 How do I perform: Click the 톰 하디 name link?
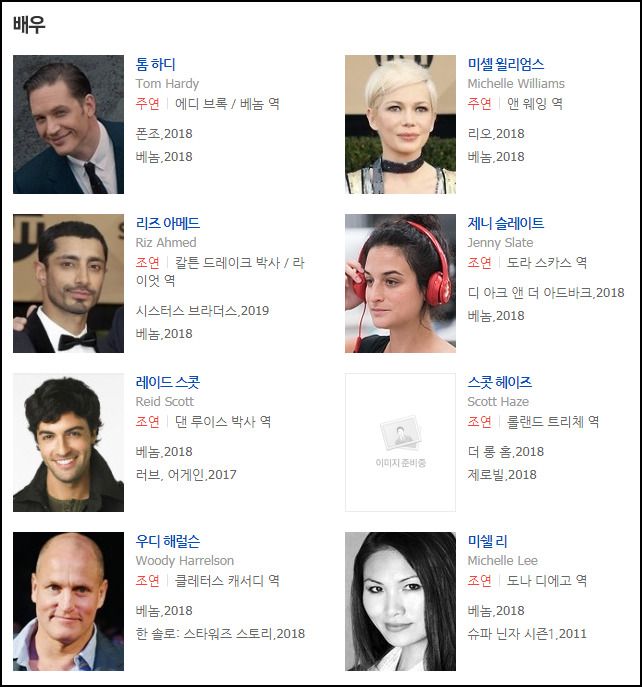tap(156, 64)
